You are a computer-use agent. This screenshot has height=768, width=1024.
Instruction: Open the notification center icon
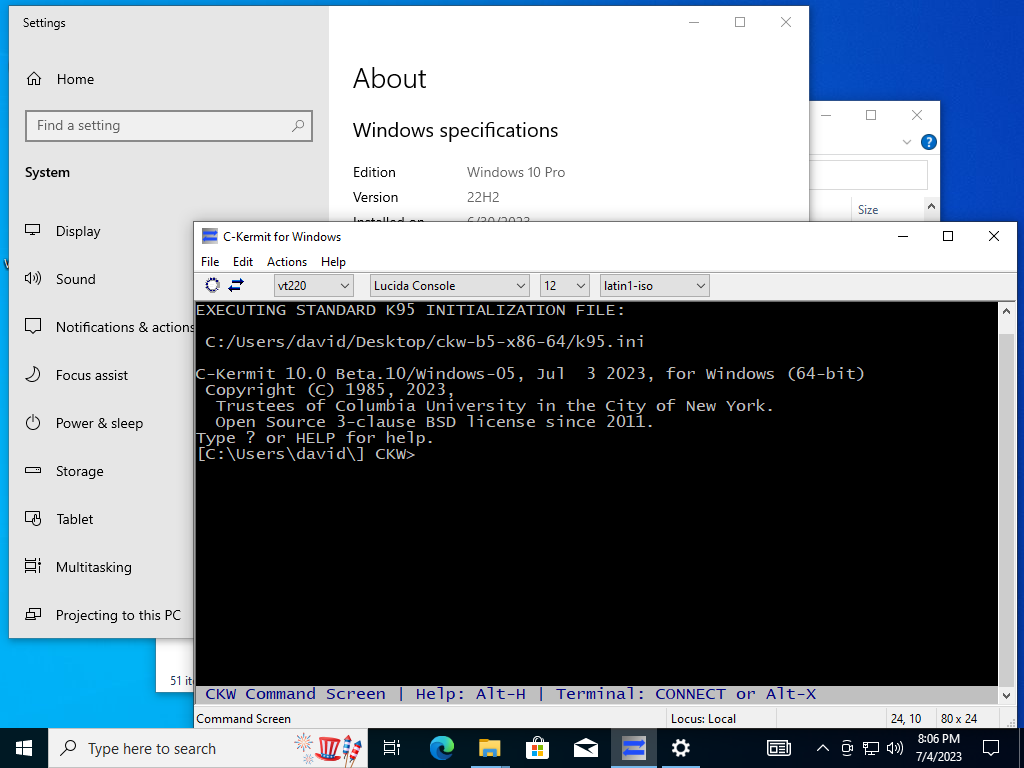pyautogui.click(x=991, y=748)
